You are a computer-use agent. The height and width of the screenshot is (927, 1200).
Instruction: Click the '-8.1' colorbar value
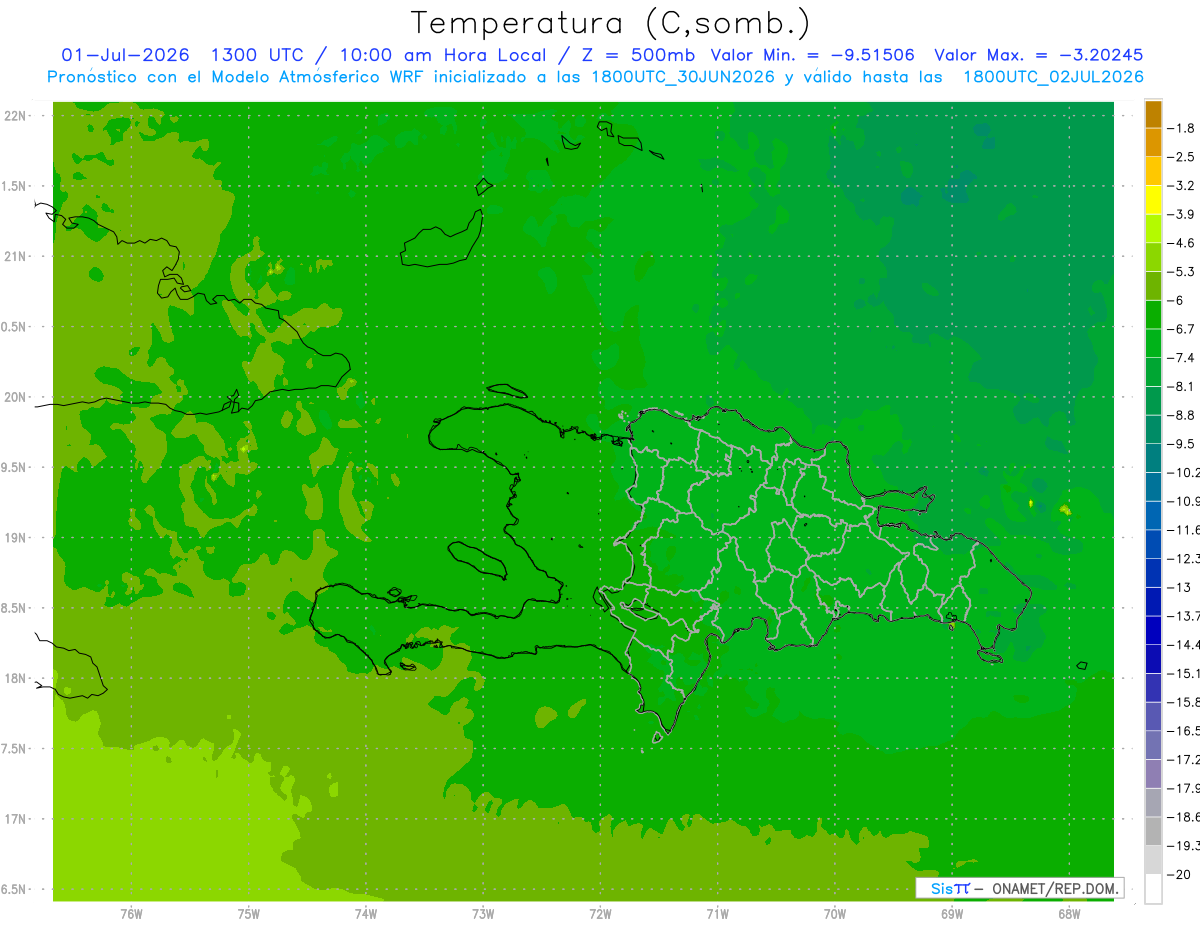pos(1182,386)
